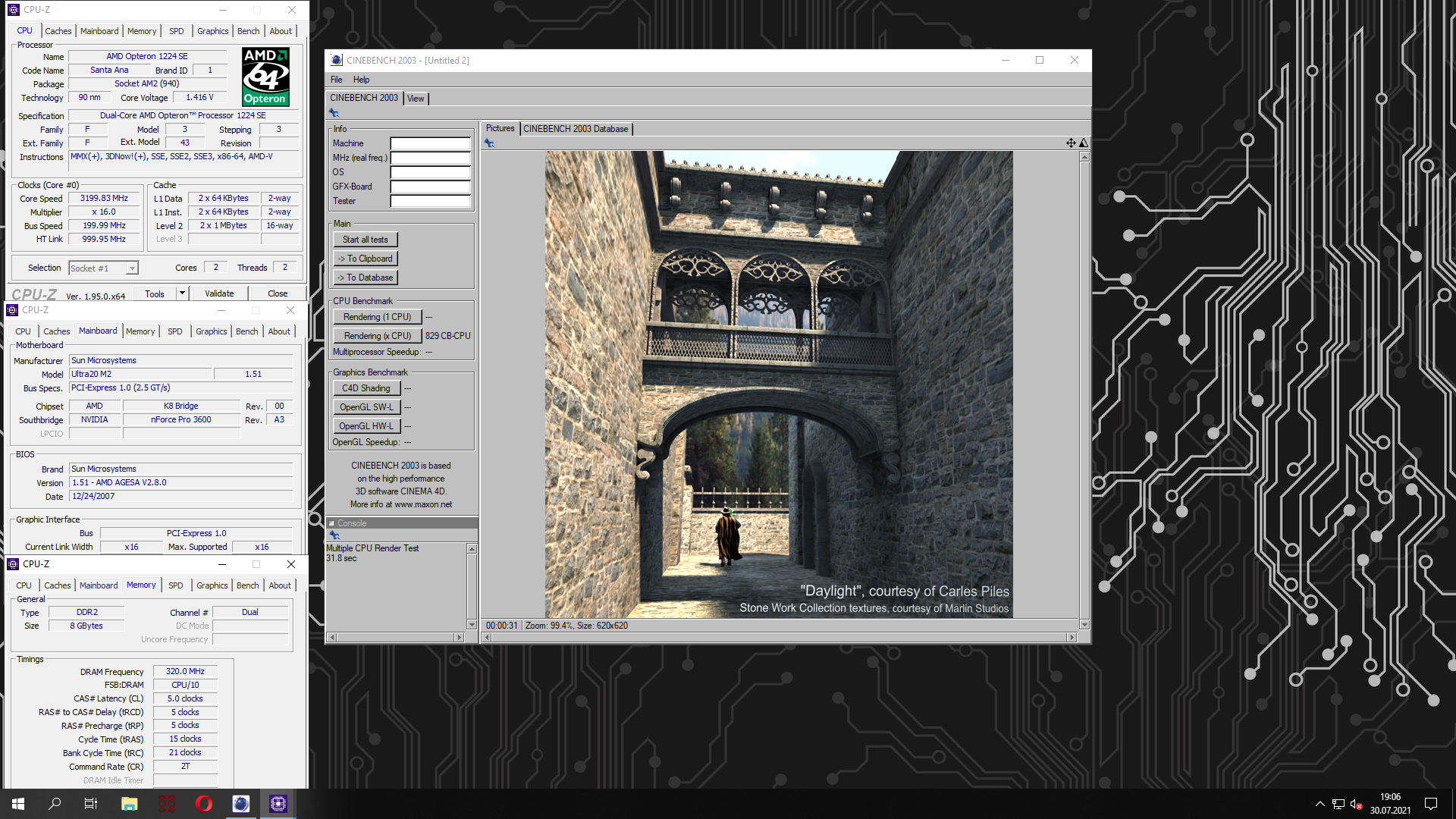Focus the GFX-Board input field
The height and width of the screenshot is (819, 1456).
(x=430, y=187)
